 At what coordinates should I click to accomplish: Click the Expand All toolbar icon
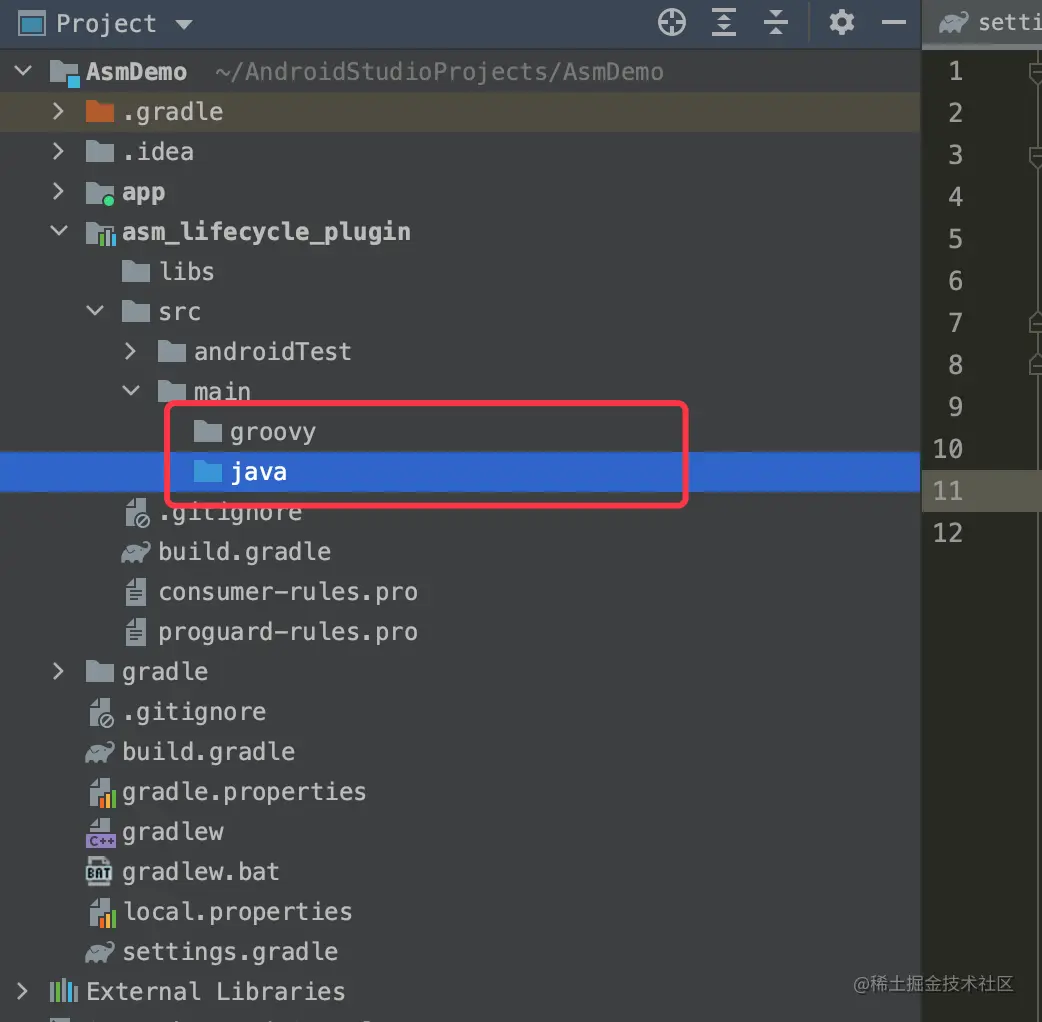point(724,23)
